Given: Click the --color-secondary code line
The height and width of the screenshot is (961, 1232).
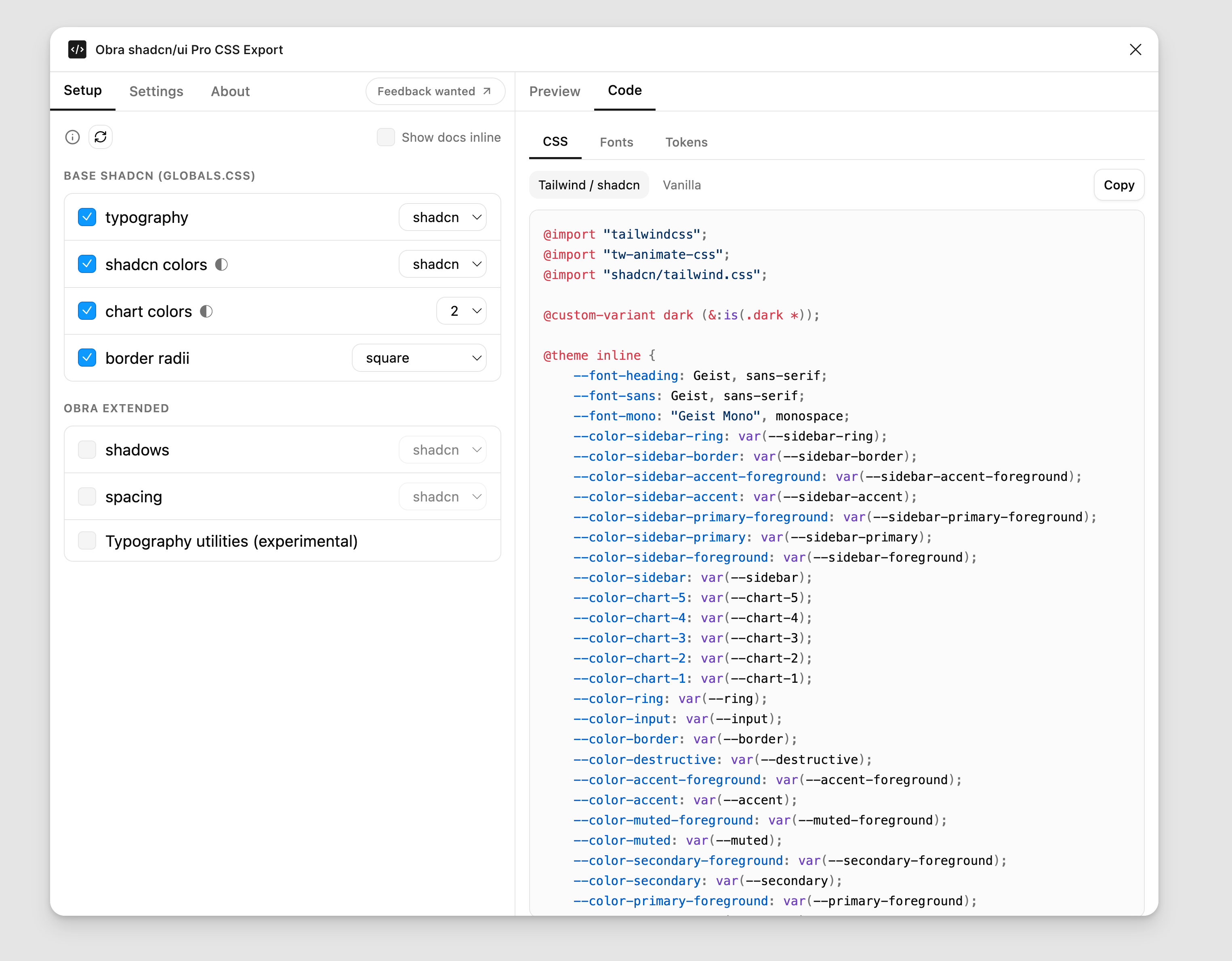Looking at the screenshot, I should pos(707,881).
